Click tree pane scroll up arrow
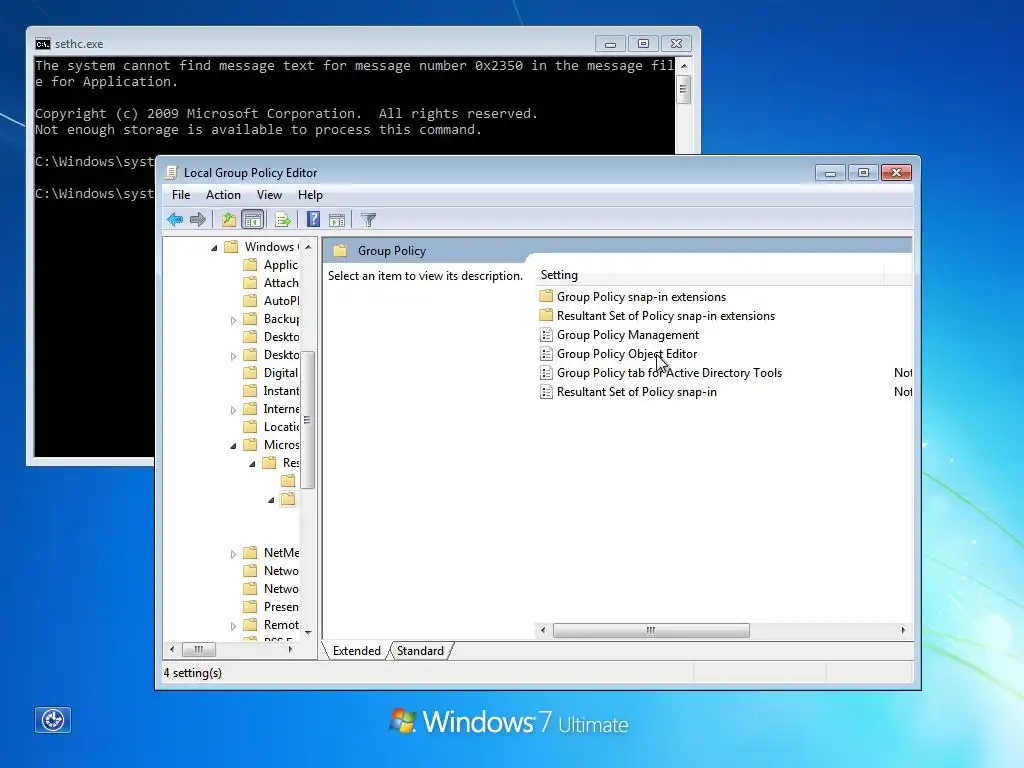The image size is (1024, 768). pyautogui.click(x=308, y=247)
